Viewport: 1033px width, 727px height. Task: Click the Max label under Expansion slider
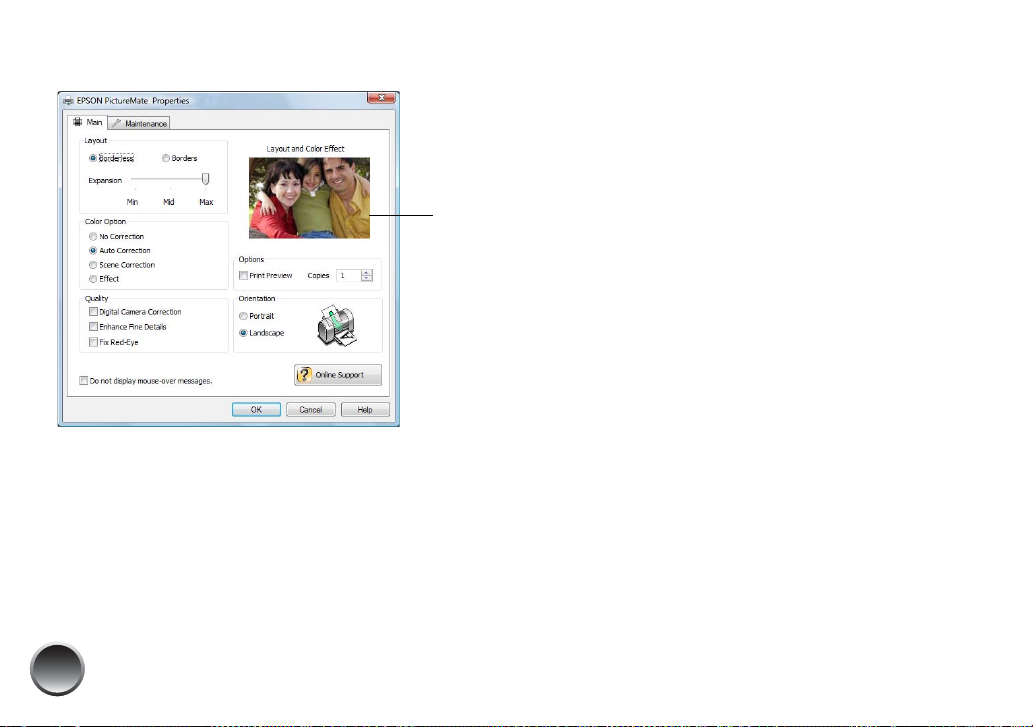click(x=206, y=202)
